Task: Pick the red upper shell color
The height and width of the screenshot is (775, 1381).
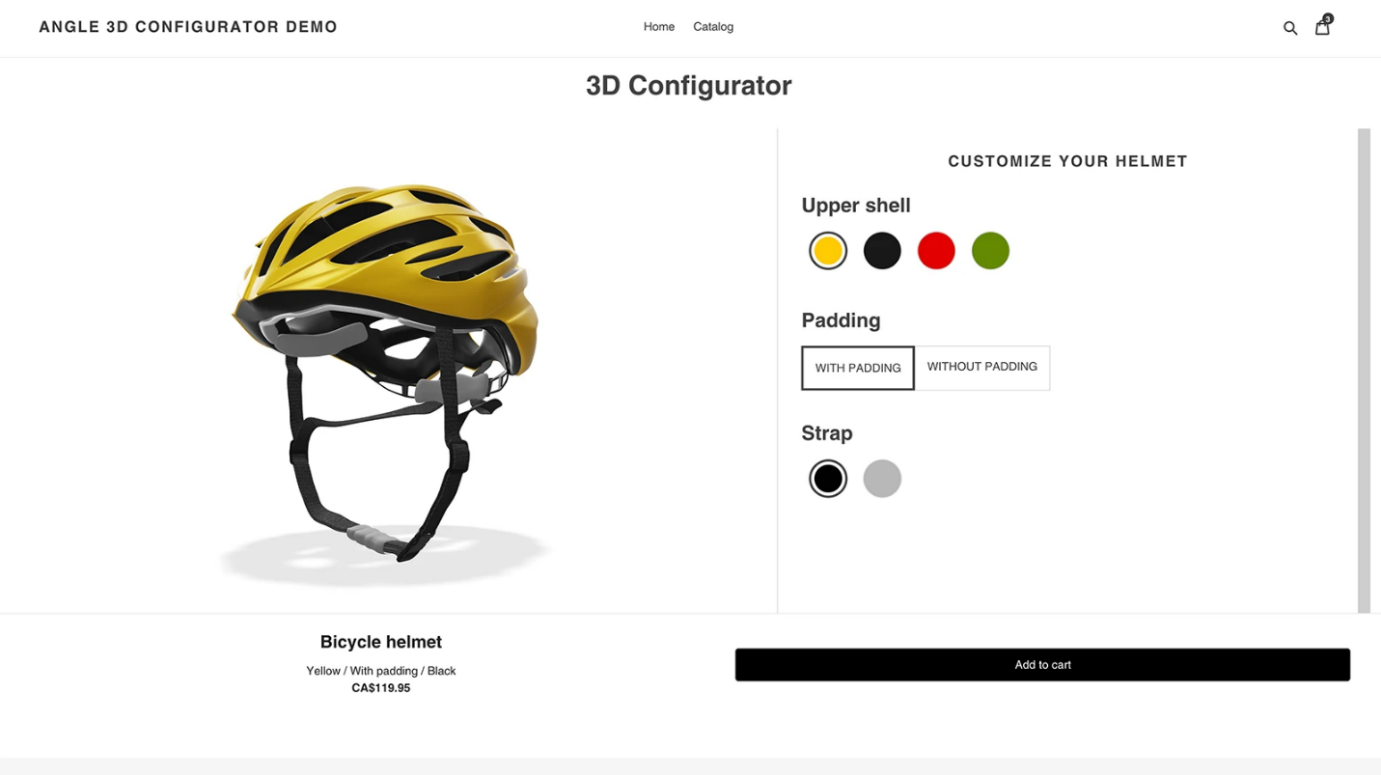Action: (936, 251)
